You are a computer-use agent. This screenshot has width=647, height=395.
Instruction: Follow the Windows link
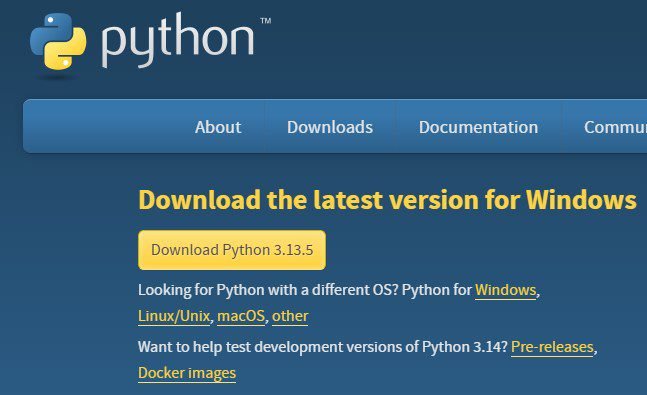[x=505, y=290]
